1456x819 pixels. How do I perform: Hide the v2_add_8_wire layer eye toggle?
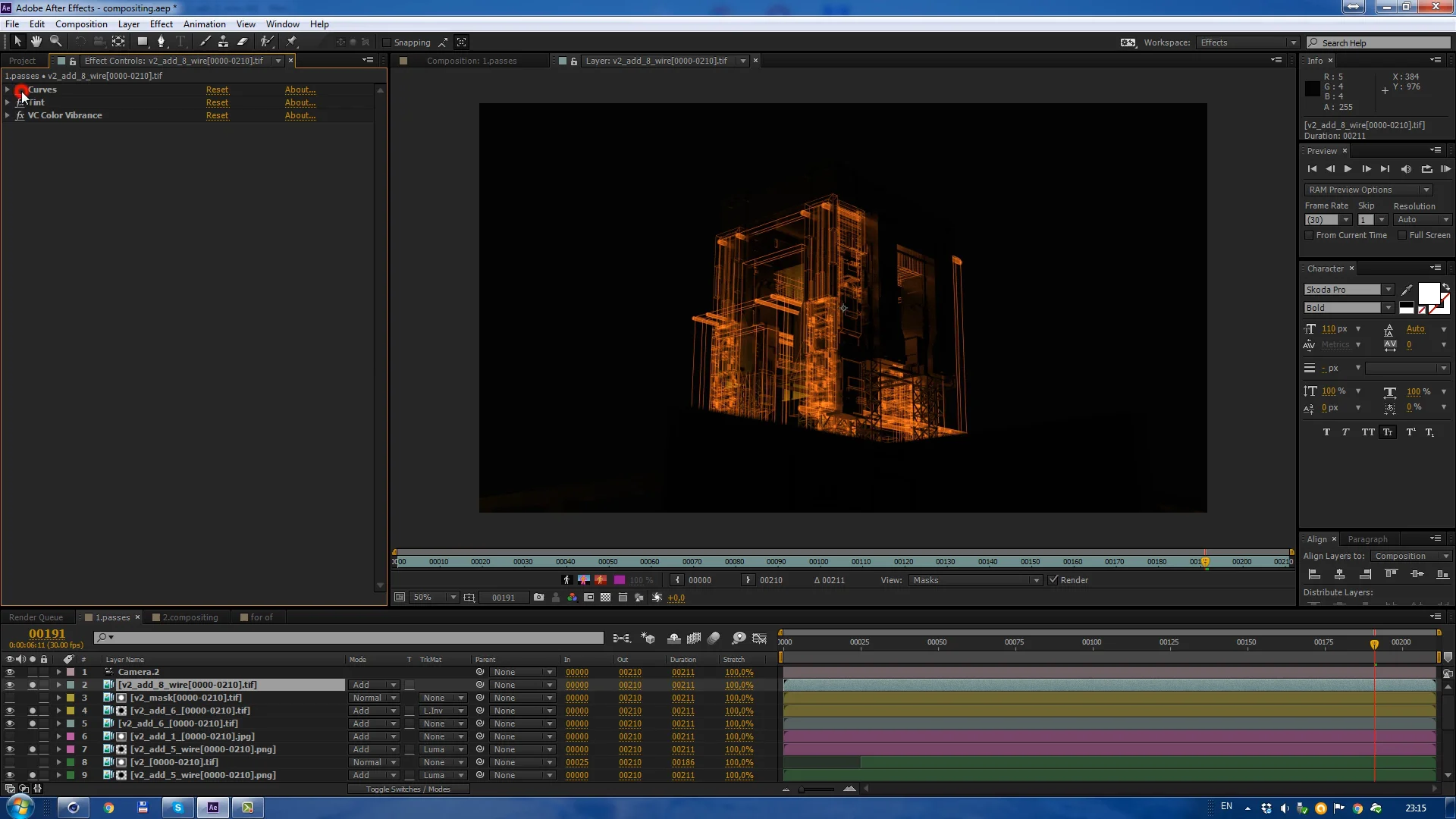tap(10, 685)
